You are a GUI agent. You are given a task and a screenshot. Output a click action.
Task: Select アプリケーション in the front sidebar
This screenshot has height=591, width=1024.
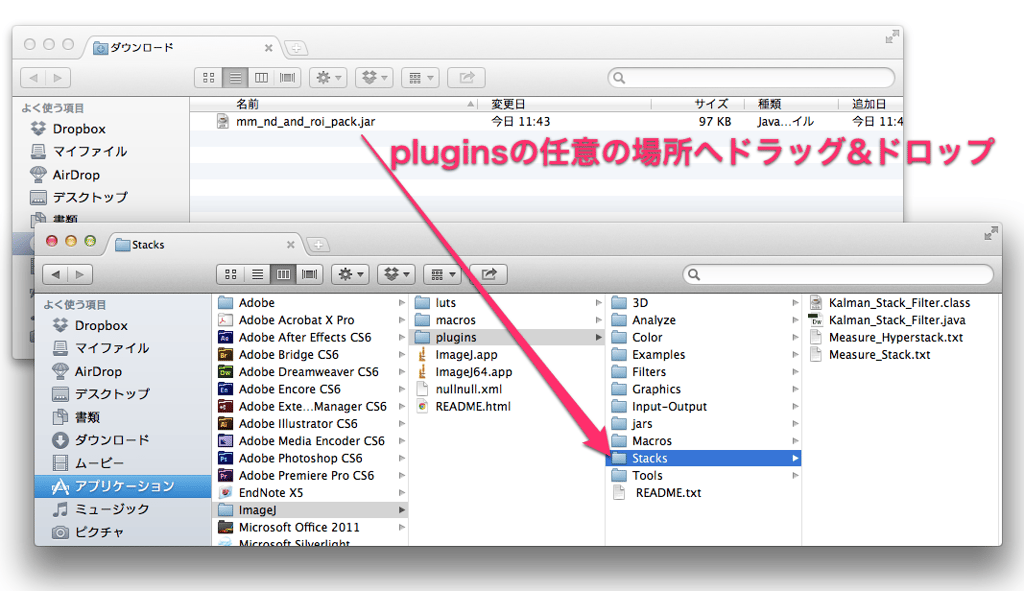123,486
